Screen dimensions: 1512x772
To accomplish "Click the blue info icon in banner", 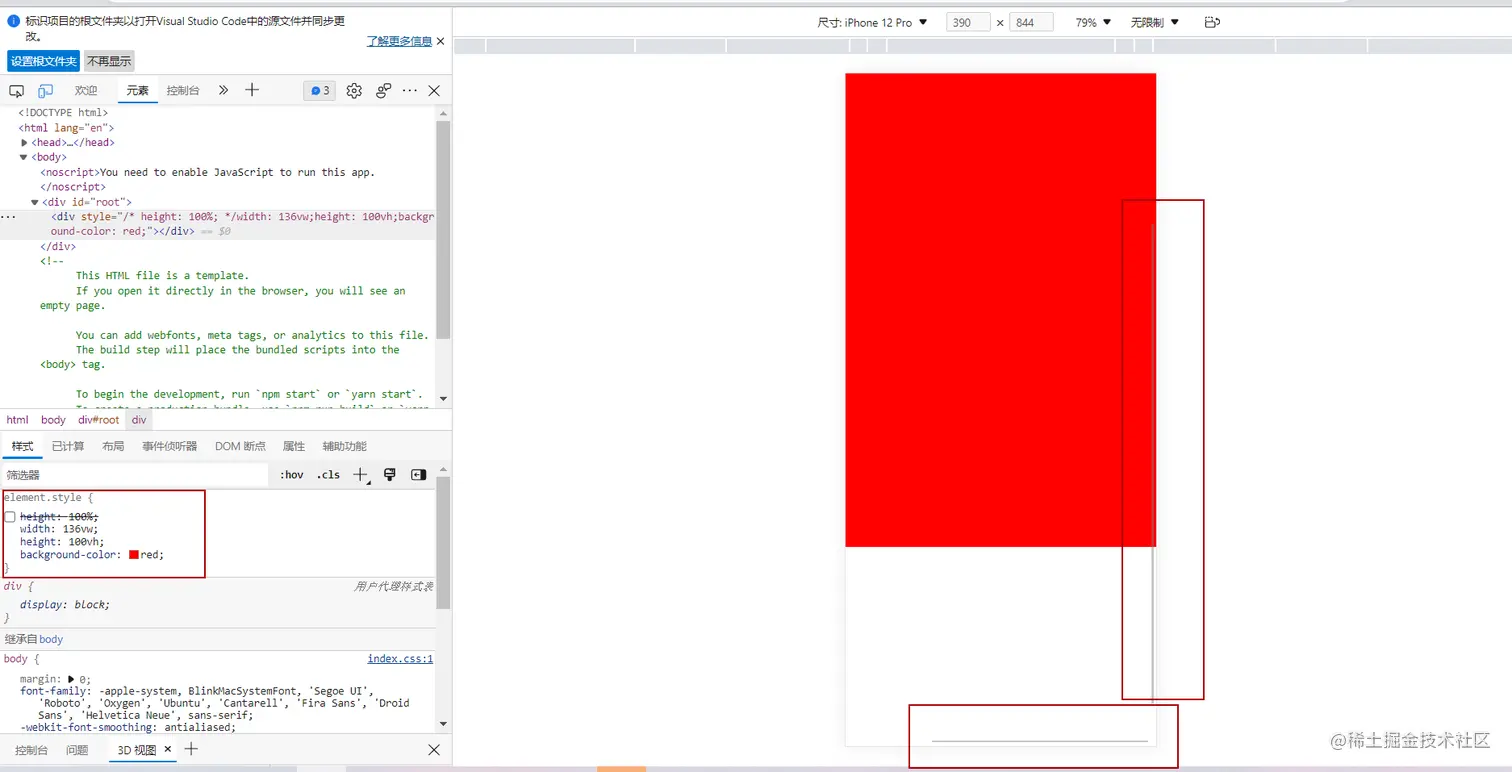I will [14, 20].
